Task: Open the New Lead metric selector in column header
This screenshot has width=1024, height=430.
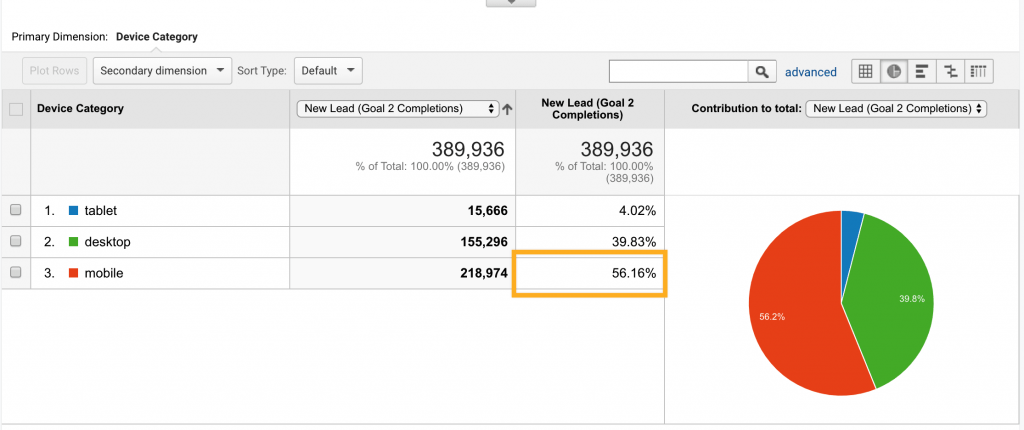Action: click(x=398, y=108)
